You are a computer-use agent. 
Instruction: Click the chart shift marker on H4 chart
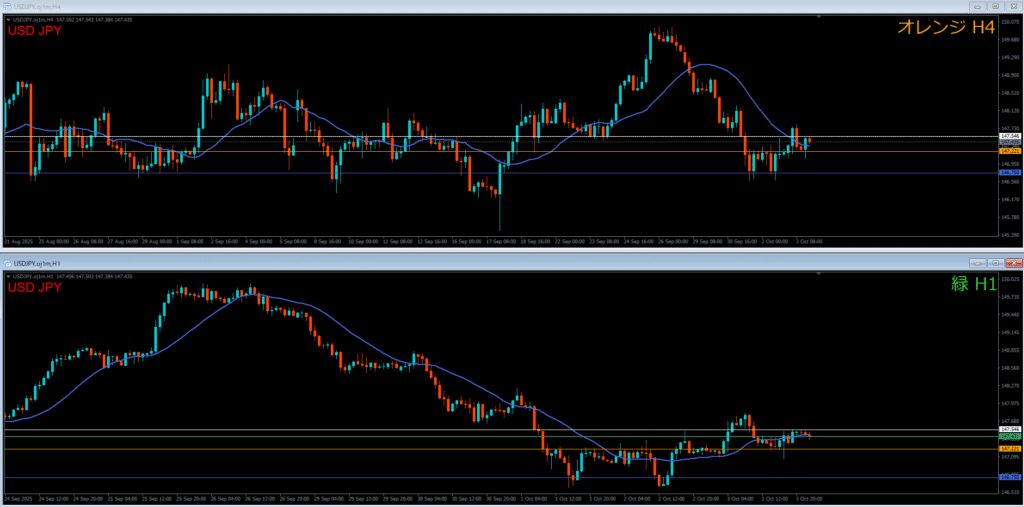[818, 17]
